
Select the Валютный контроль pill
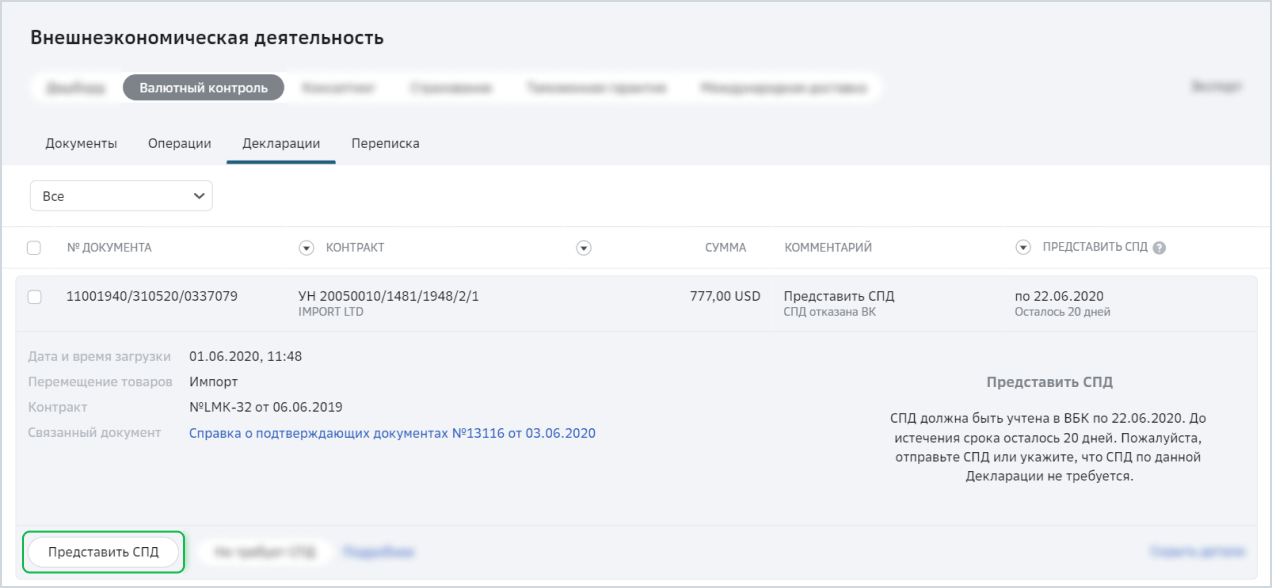[204, 88]
